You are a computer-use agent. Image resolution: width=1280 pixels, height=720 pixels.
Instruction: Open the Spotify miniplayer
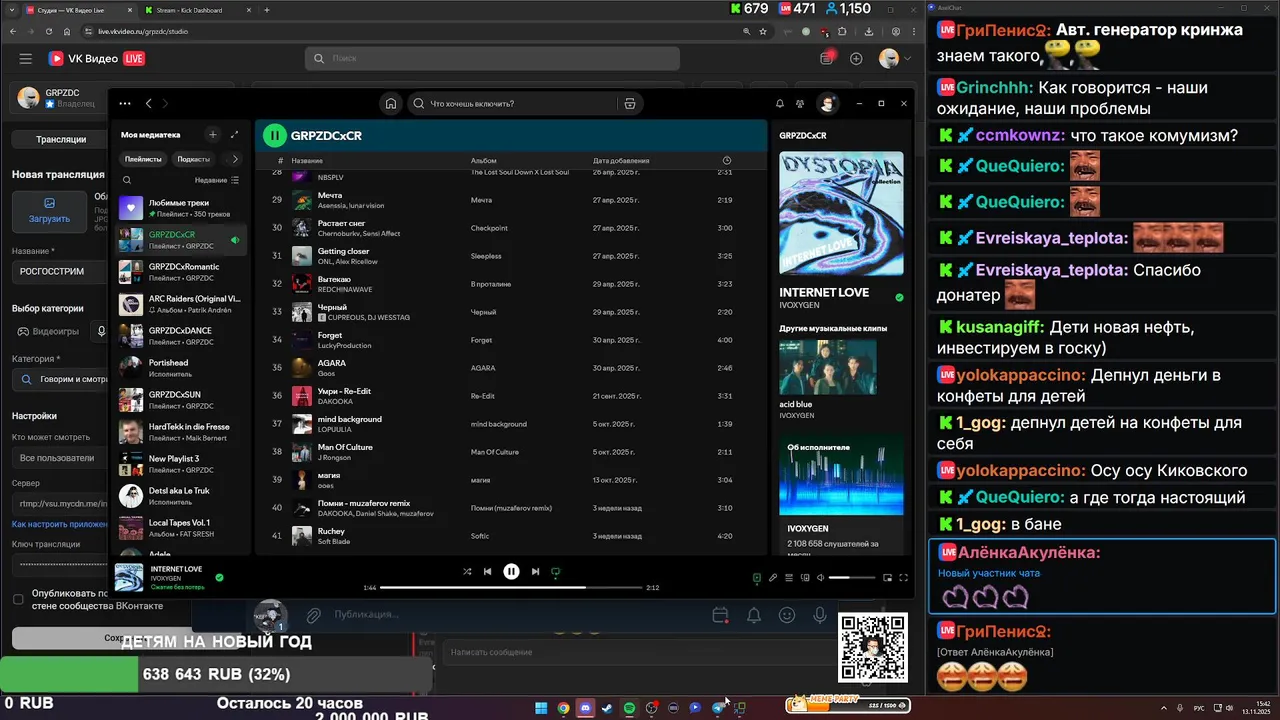(x=887, y=577)
